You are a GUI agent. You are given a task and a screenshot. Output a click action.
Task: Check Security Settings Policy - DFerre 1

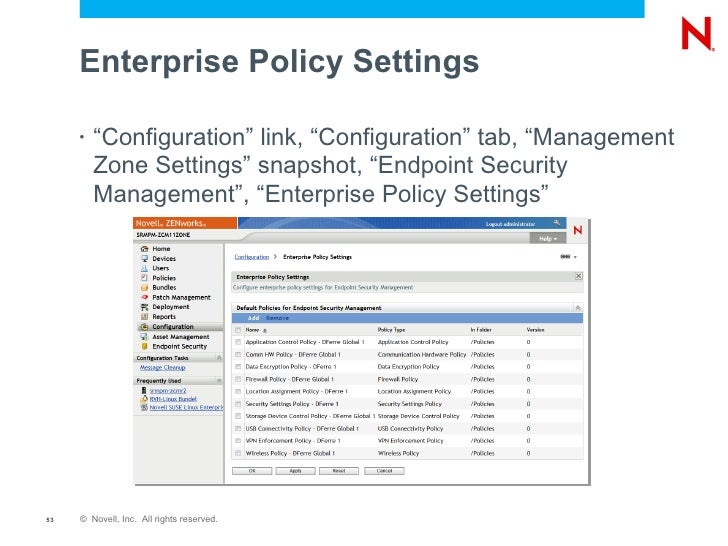(238, 404)
